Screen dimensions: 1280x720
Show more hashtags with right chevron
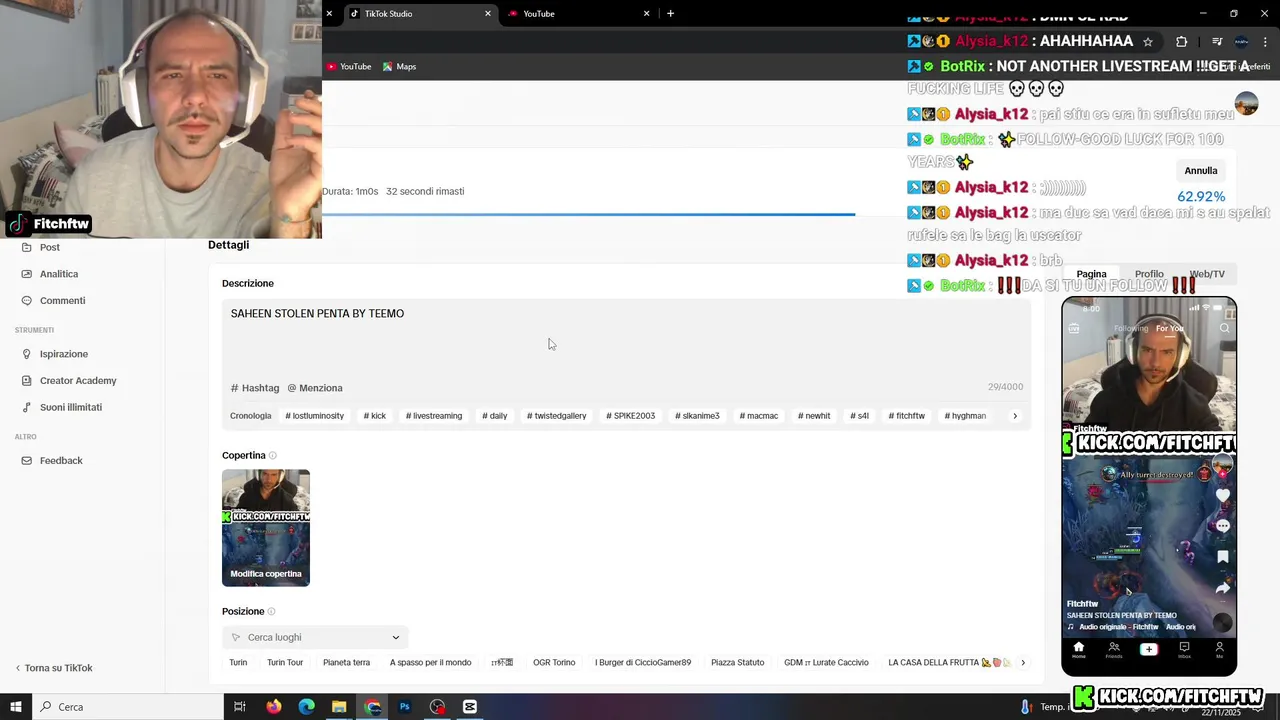point(1015,416)
